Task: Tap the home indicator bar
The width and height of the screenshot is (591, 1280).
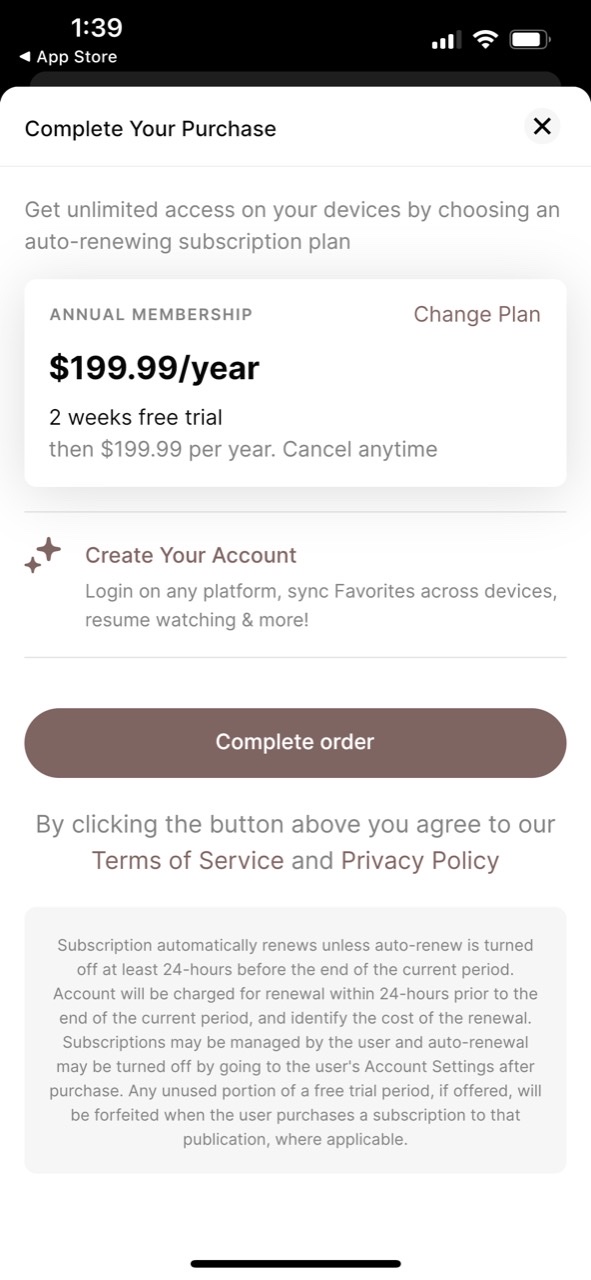Action: point(295,1264)
